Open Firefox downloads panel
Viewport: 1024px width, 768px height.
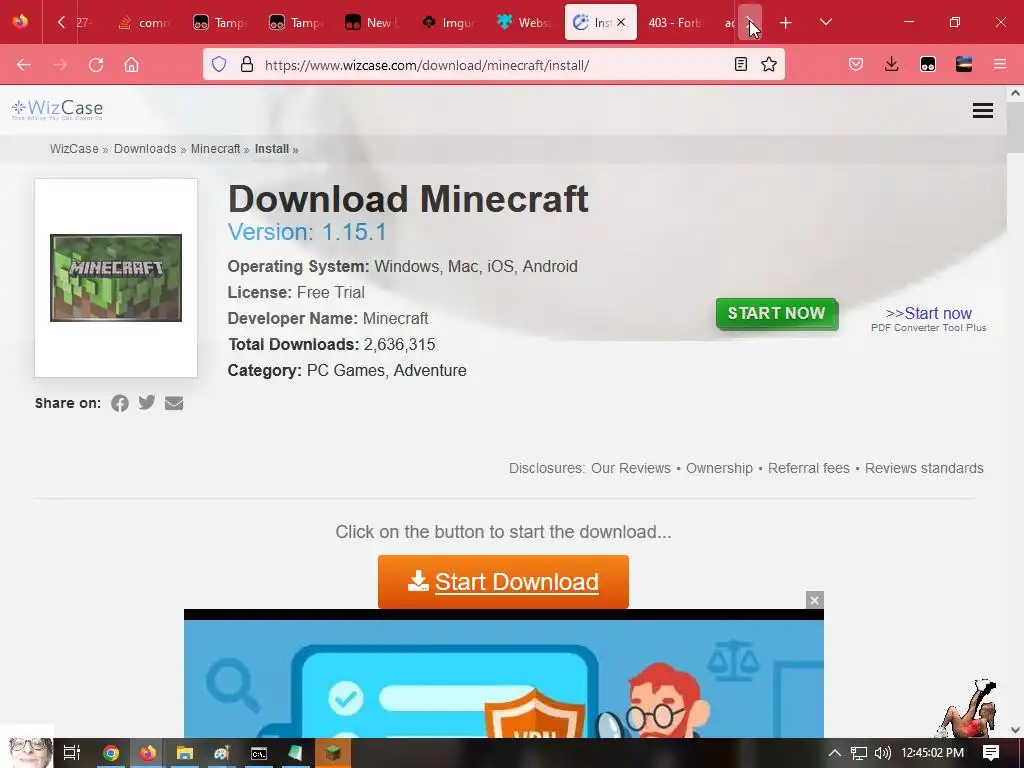891,64
